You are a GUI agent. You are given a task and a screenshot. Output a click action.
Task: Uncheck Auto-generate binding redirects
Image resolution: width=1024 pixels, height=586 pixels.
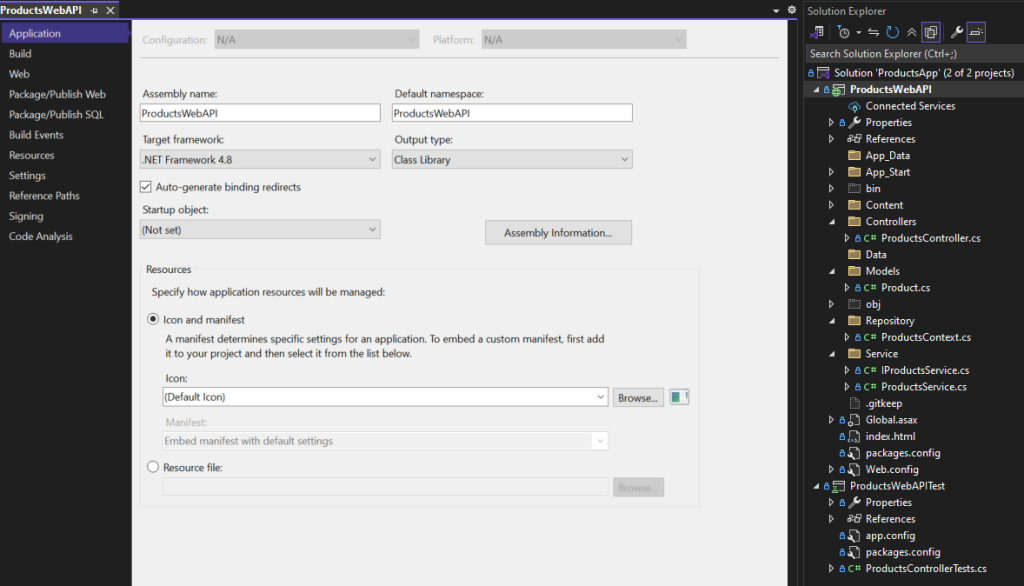[x=145, y=185]
